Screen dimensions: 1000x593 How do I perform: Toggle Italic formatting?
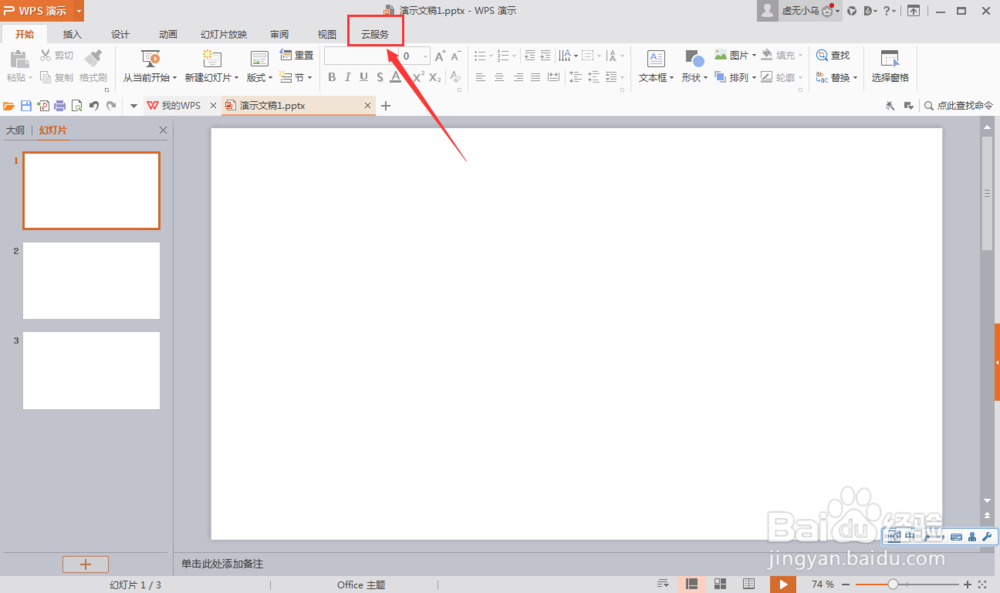point(348,77)
